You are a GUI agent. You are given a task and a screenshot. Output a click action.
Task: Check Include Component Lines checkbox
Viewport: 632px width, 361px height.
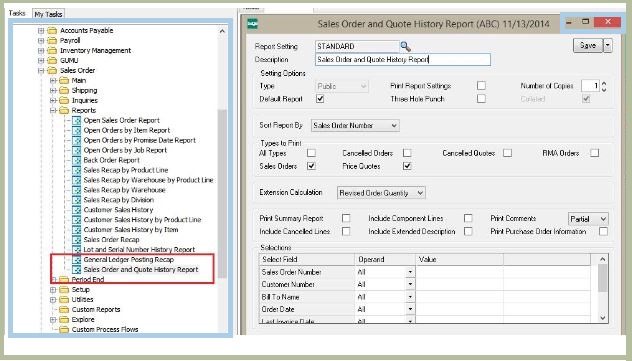tap(468, 218)
